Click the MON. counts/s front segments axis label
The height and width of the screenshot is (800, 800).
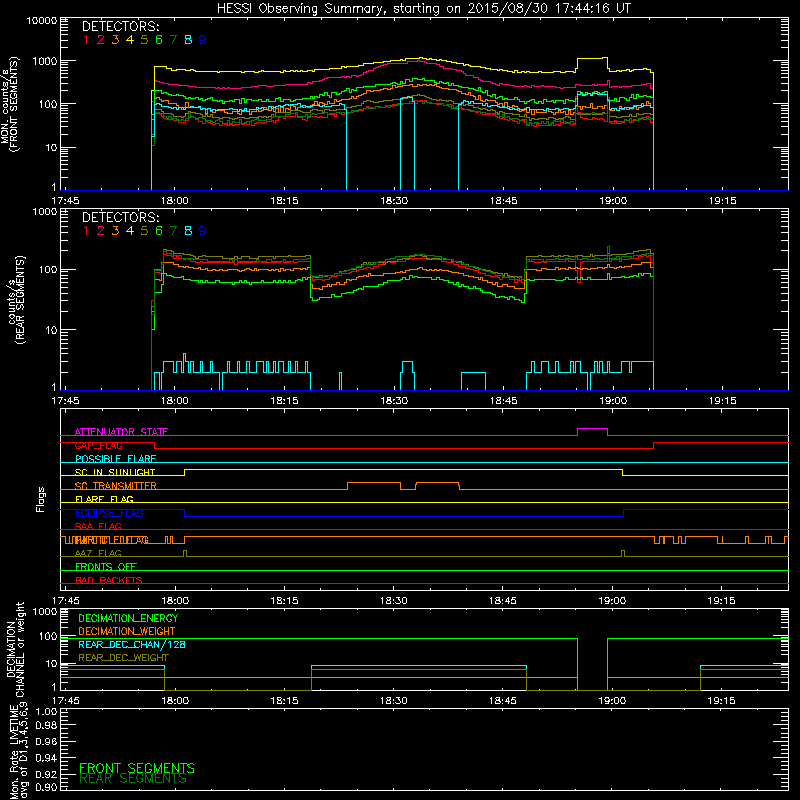point(10,104)
